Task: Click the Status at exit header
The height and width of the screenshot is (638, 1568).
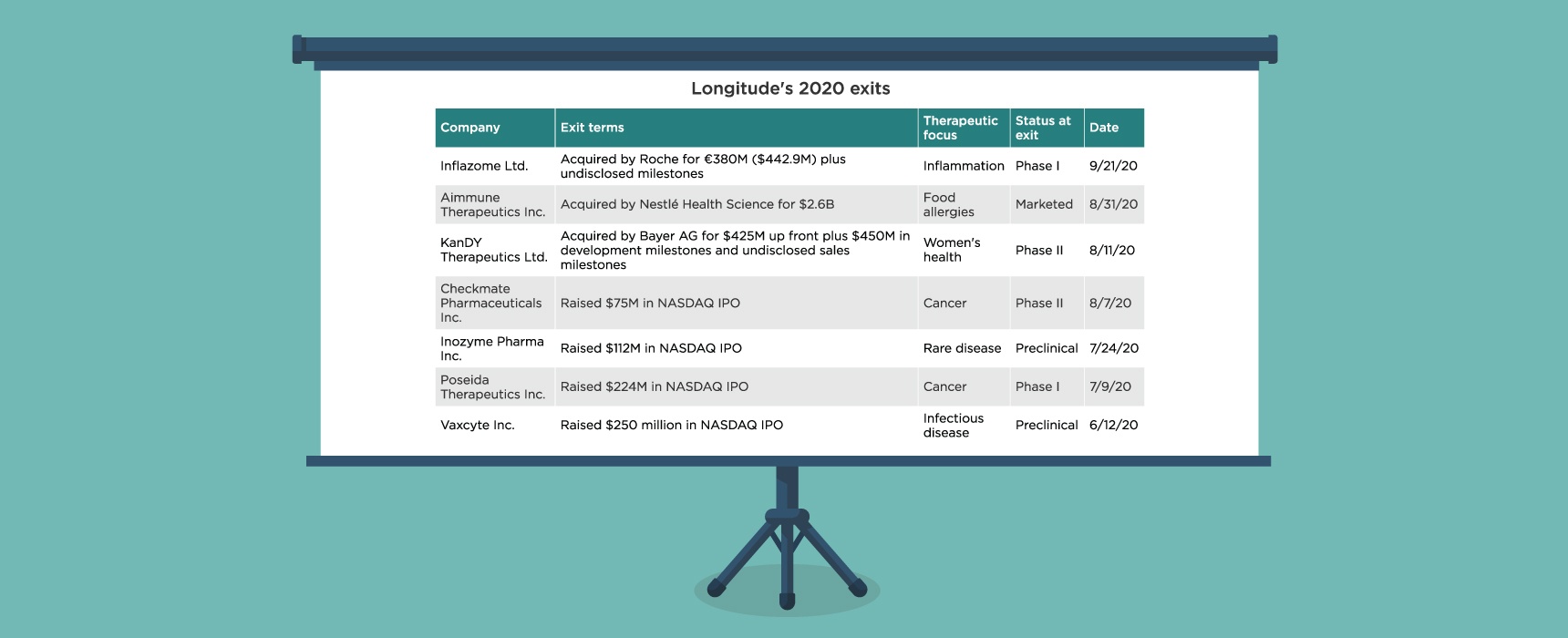Action: tap(1043, 128)
